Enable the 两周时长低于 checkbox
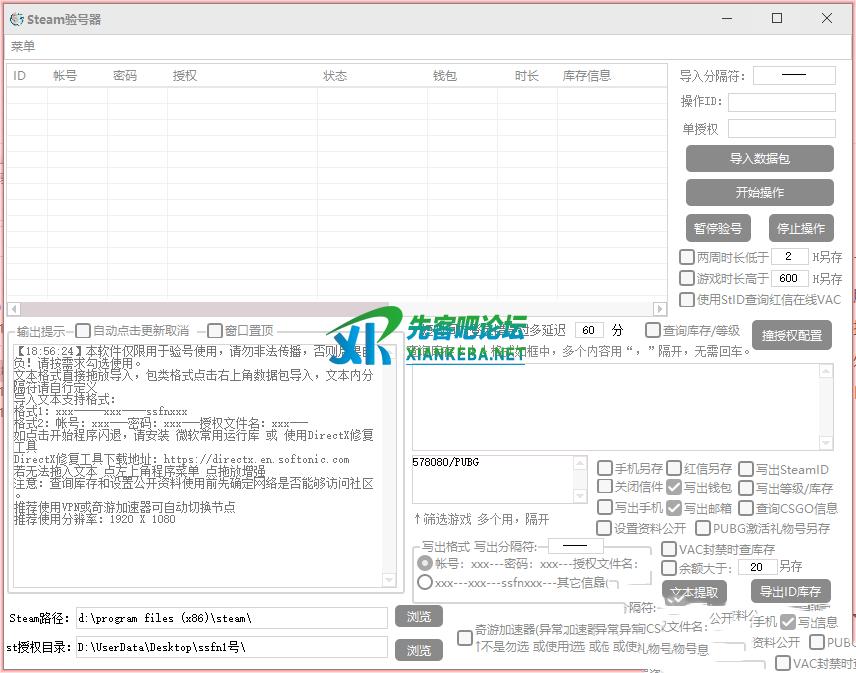This screenshot has height=673, width=856. click(x=687, y=257)
